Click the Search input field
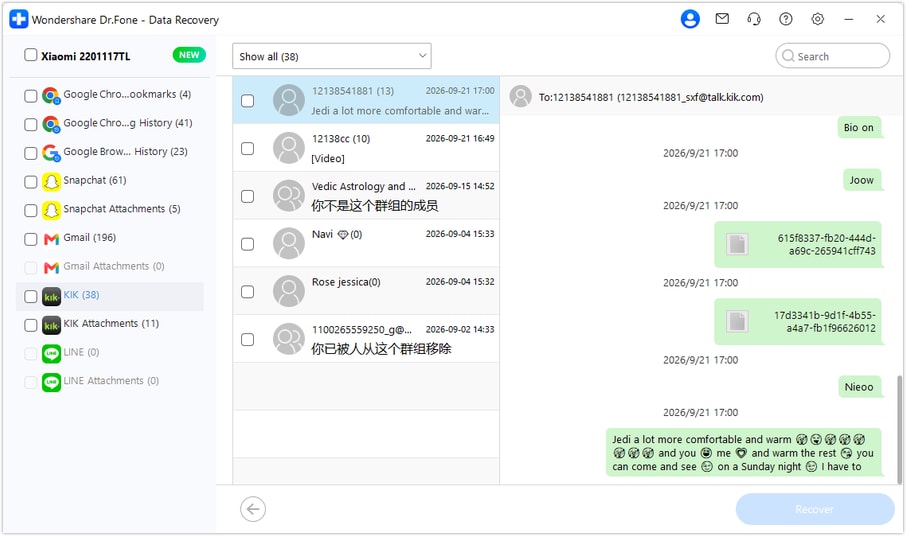The width and height of the screenshot is (907, 537). (x=832, y=56)
